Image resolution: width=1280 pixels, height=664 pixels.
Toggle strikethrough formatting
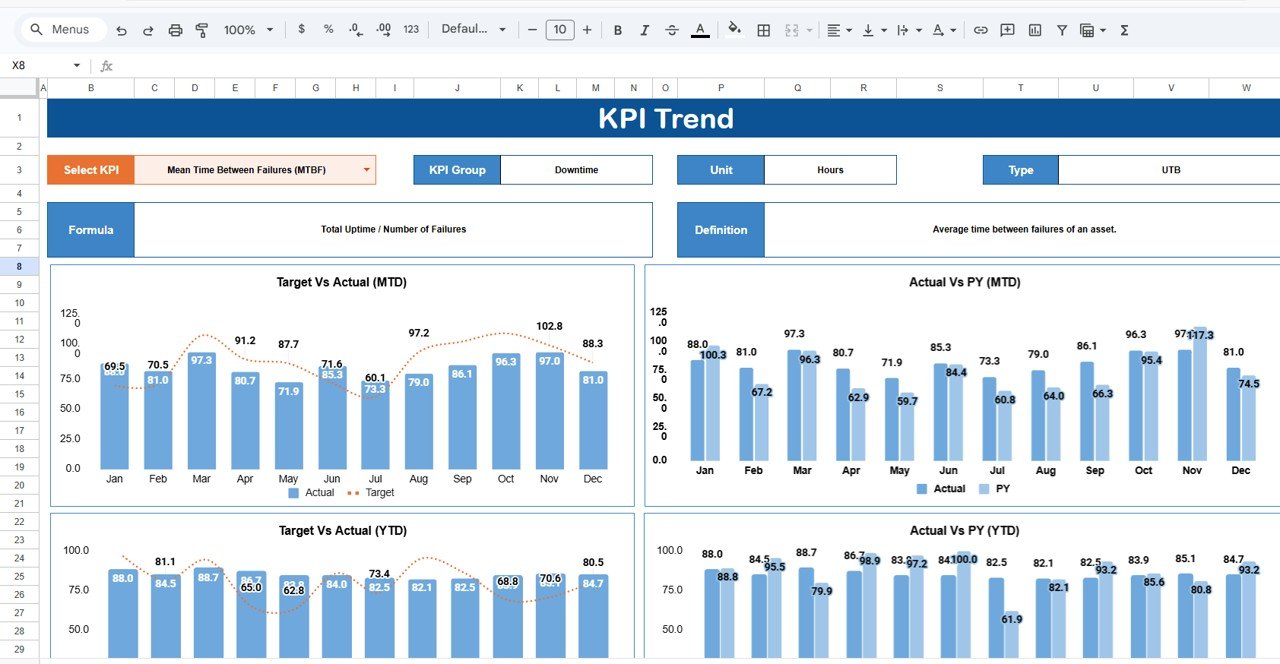click(672, 30)
